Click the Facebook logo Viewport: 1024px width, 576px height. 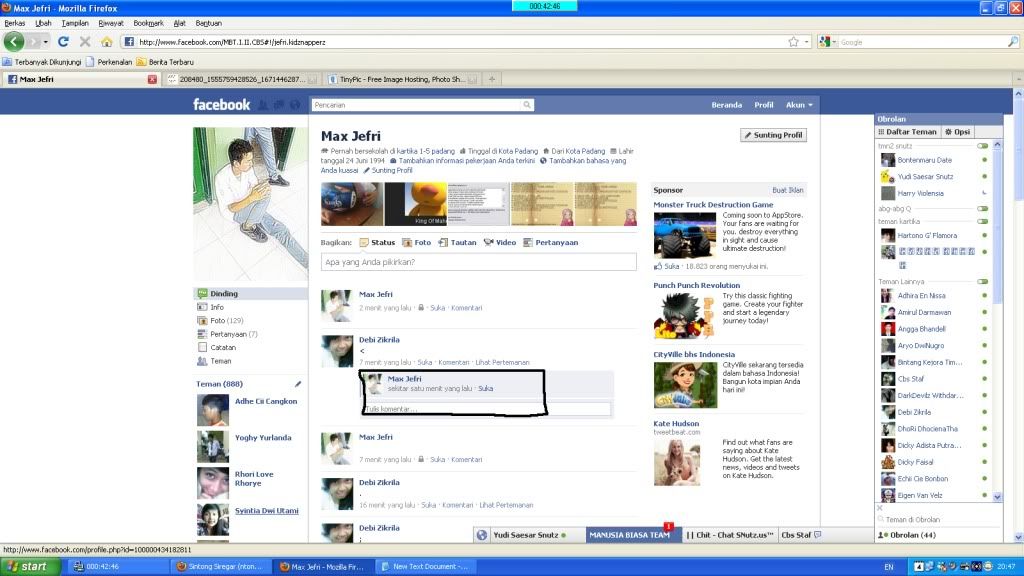click(221, 104)
